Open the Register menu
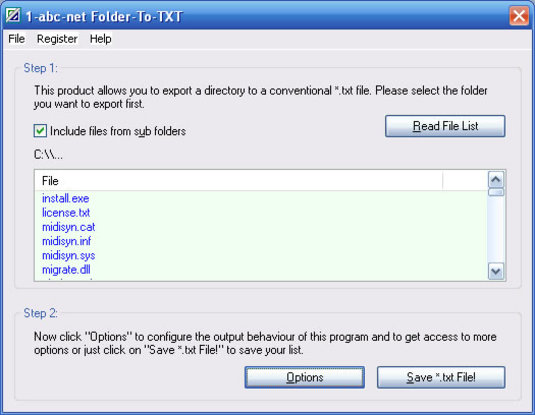Screen dimensions: 535x415 (x=57, y=39)
